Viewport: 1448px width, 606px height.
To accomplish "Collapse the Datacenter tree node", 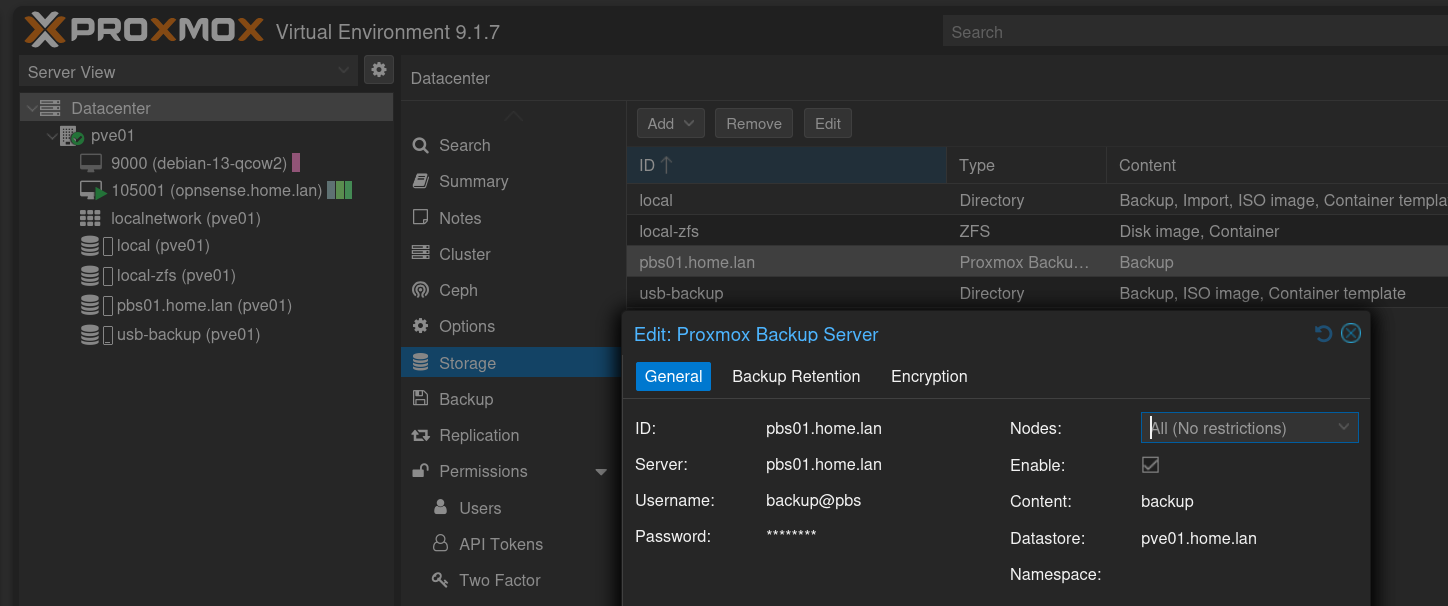I will click(x=32, y=108).
